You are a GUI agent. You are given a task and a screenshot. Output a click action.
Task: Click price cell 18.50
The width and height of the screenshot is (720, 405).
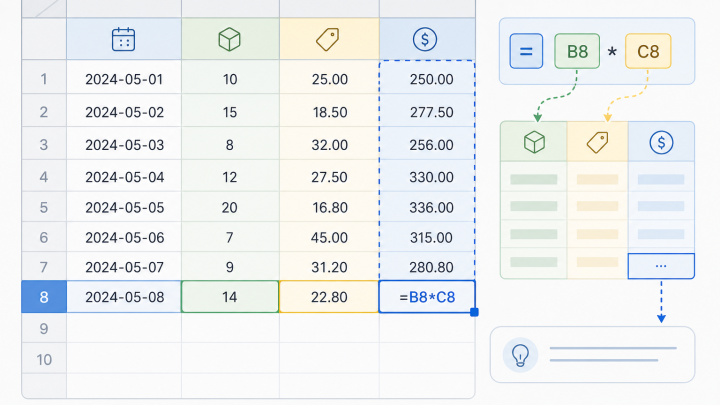click(329, 112)
